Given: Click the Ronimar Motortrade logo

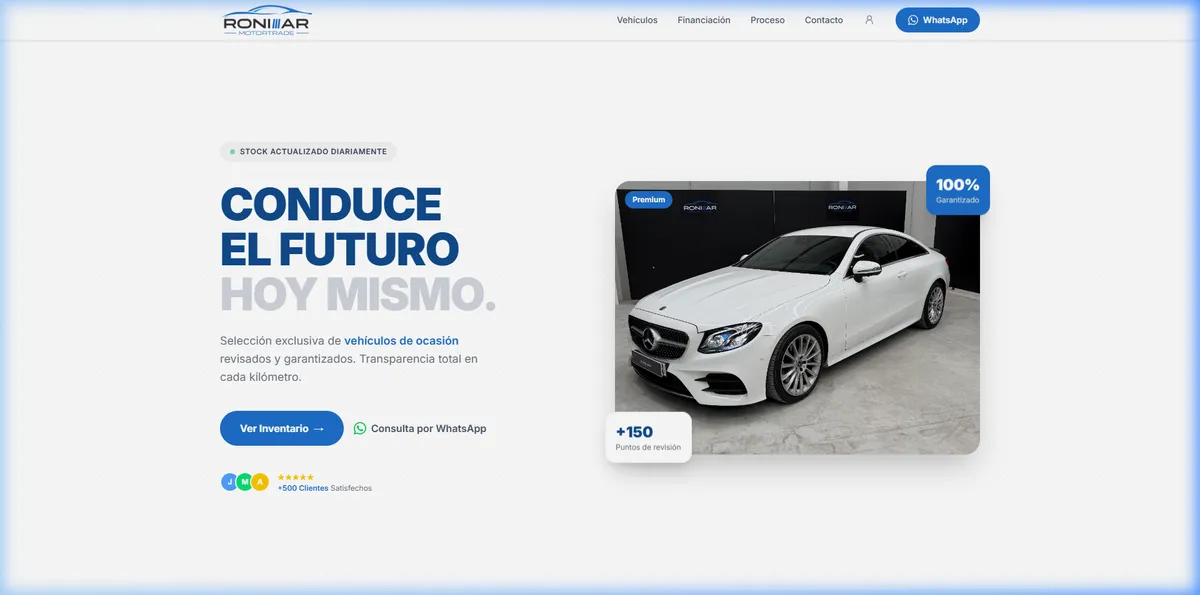Looking at the screenshot, I should (x=267, y=20).
